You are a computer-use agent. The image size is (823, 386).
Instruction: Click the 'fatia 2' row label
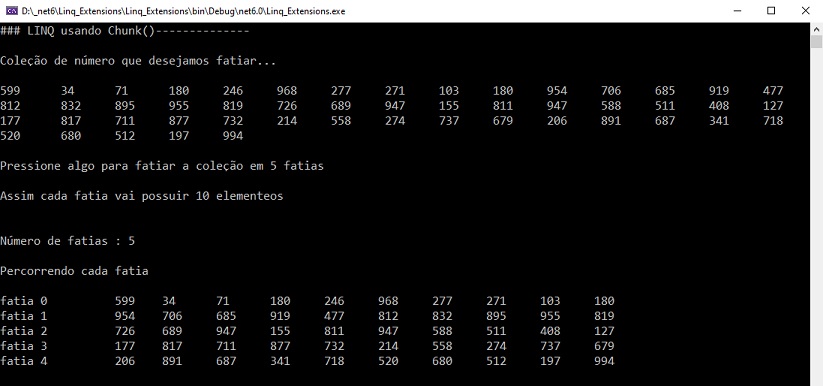(24, 331)
